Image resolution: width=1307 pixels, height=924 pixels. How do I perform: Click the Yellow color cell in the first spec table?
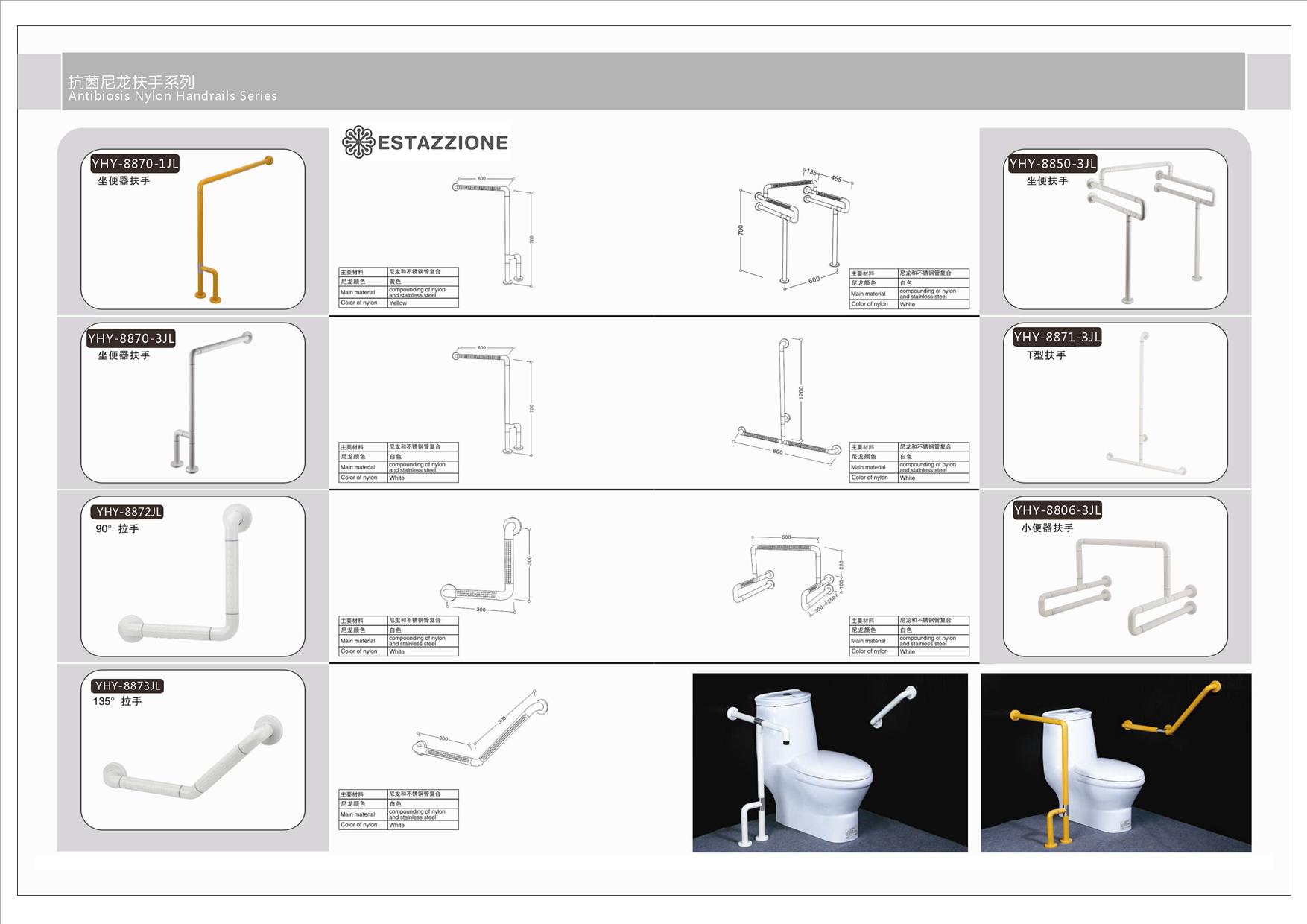(x=422, y=303)
